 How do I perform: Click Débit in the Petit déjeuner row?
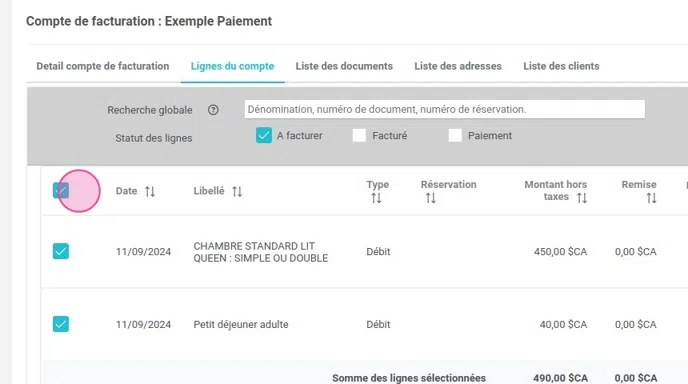coord(378,325)
